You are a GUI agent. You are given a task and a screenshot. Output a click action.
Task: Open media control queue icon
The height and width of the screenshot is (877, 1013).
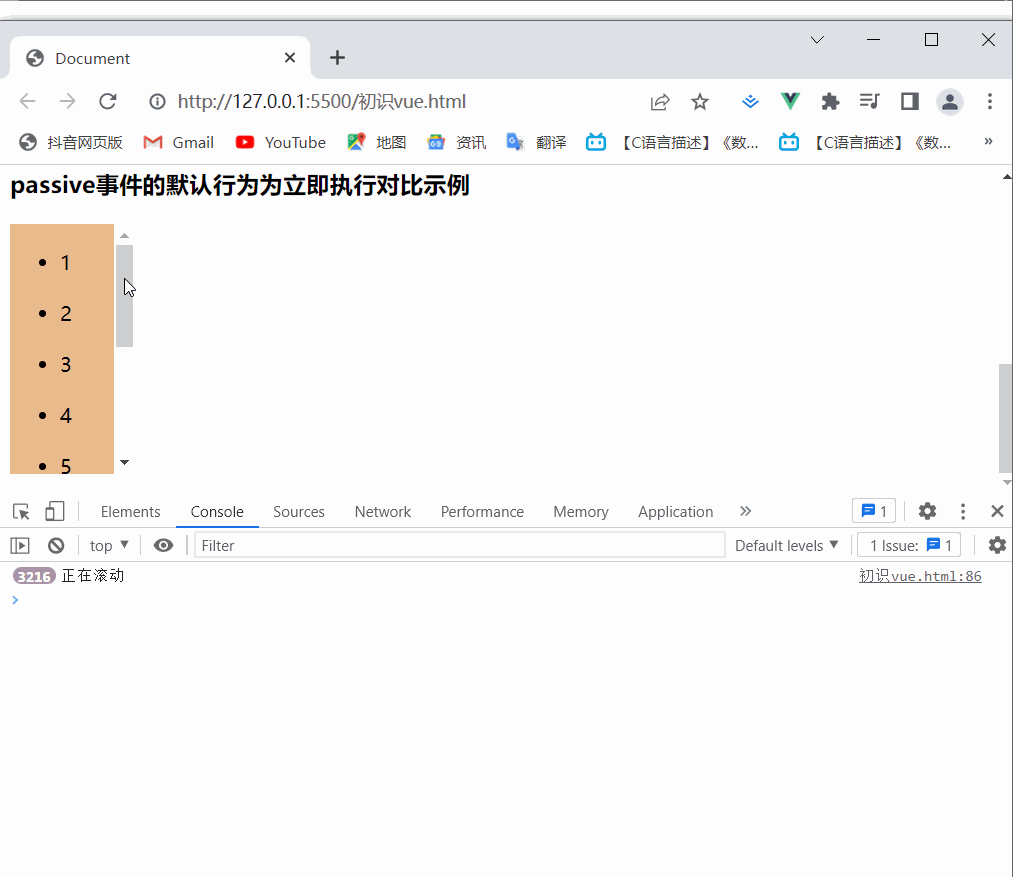click(x=870, y=101)
